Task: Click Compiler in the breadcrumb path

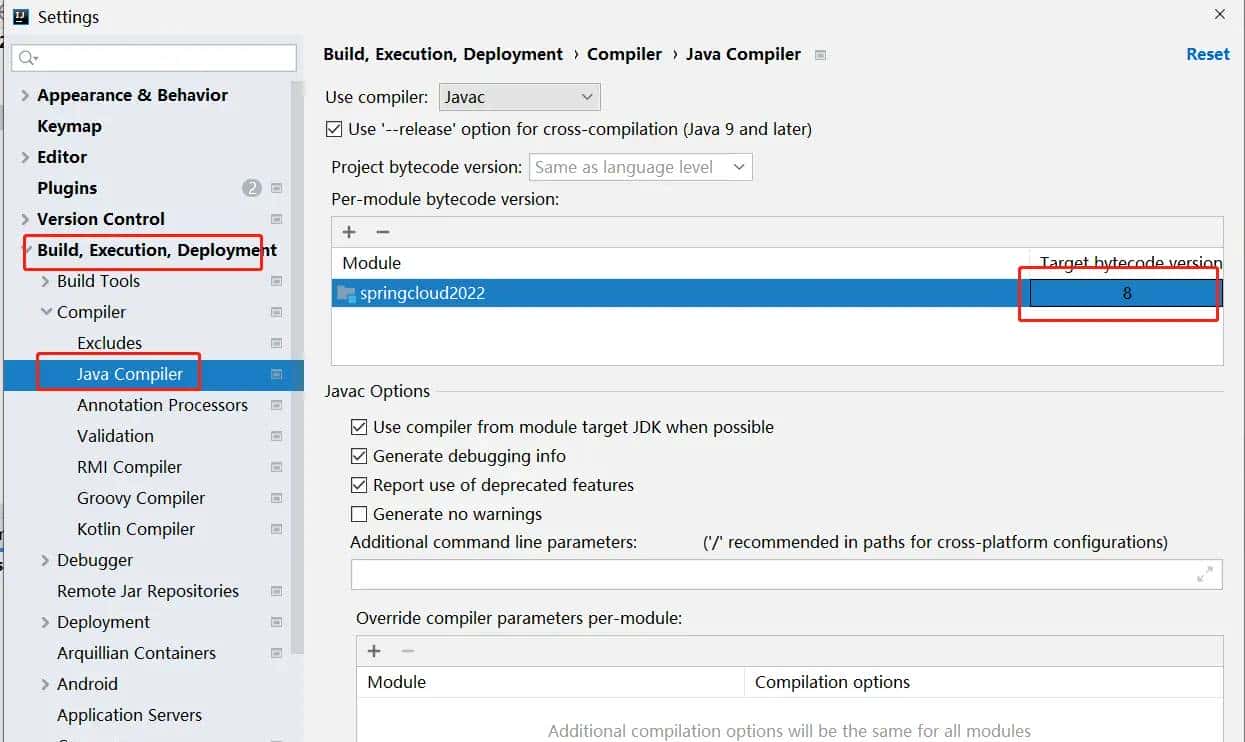Action: click(624, 54)
